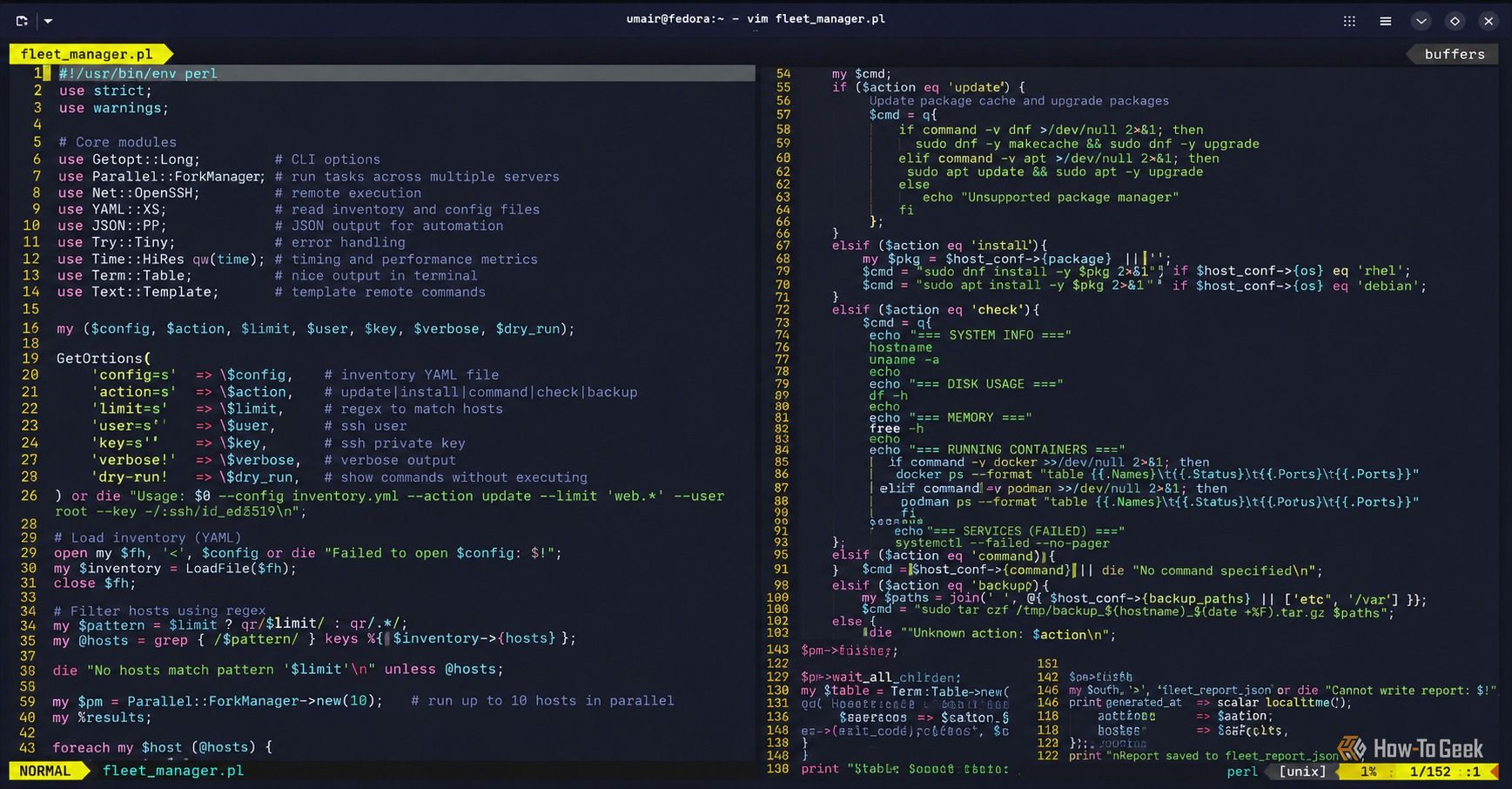This screenshot has height=789, width=1512.
Task: Click the 1/152 line counter
Action: [1430, 772]
